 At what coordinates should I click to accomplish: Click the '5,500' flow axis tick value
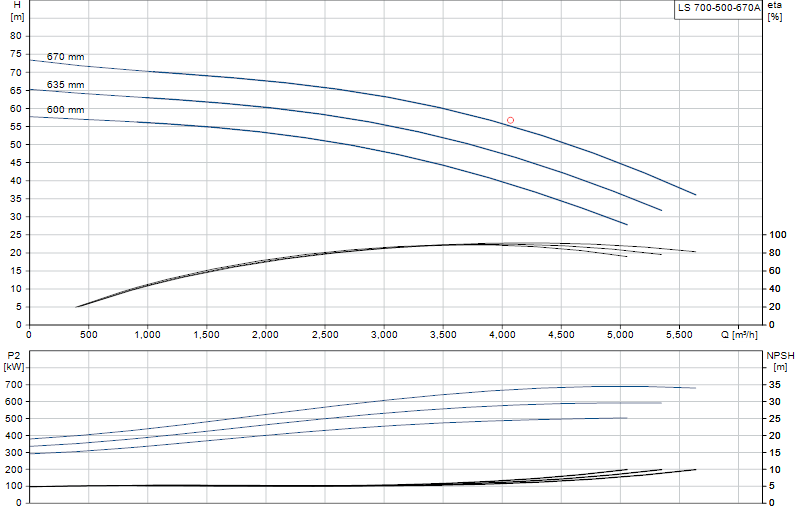680,335
